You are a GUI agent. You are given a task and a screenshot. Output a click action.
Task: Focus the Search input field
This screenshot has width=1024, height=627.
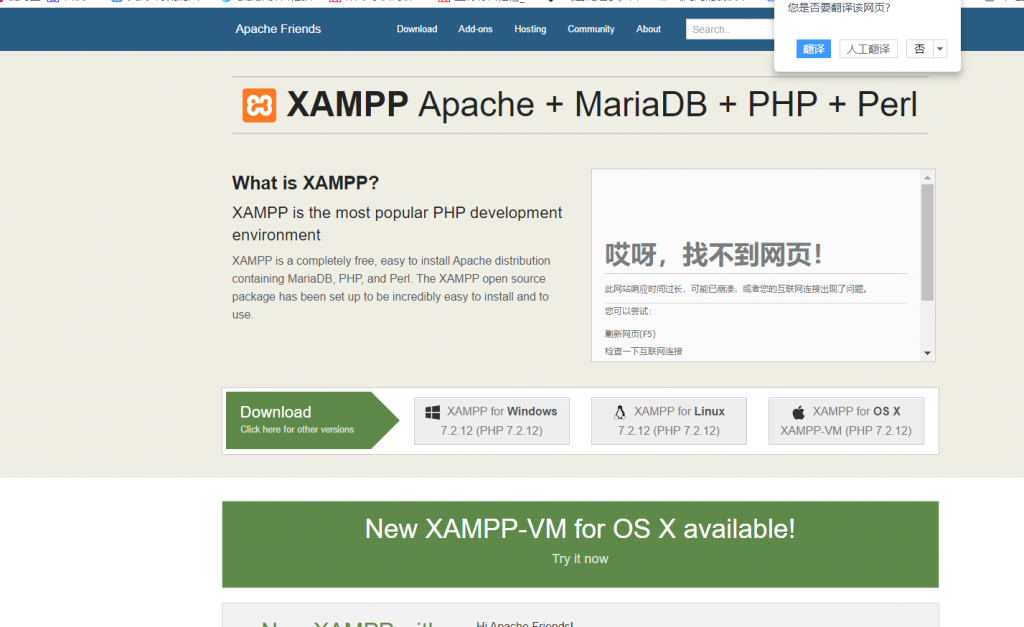click(x=730, y=29)
